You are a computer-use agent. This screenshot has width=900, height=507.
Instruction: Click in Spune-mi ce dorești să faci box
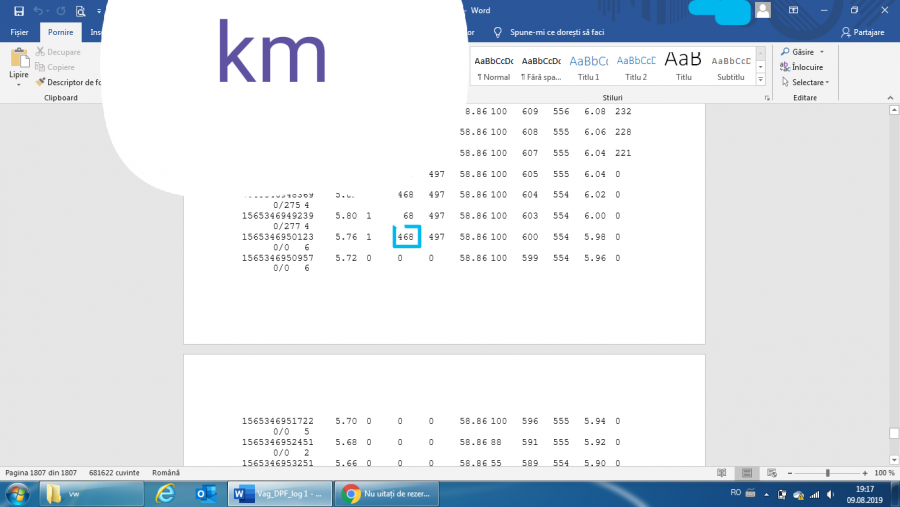[x=560, y=32]
